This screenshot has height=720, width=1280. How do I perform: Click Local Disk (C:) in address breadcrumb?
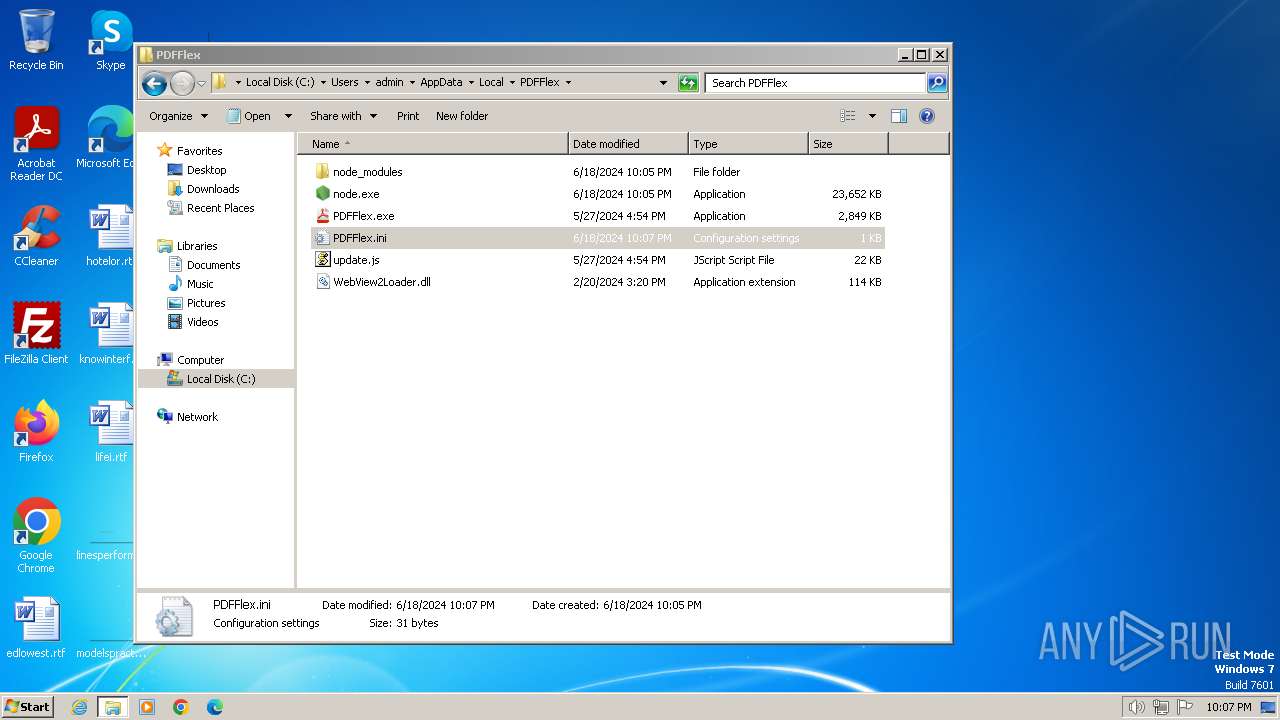(x=280, y=83)
